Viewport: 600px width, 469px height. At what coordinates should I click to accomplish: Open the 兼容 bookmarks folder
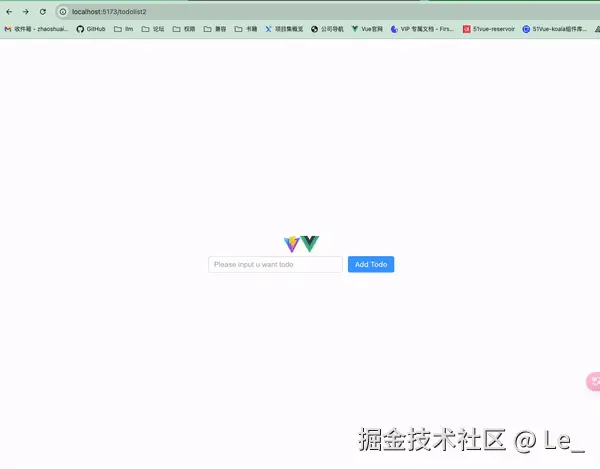(215, 29)
